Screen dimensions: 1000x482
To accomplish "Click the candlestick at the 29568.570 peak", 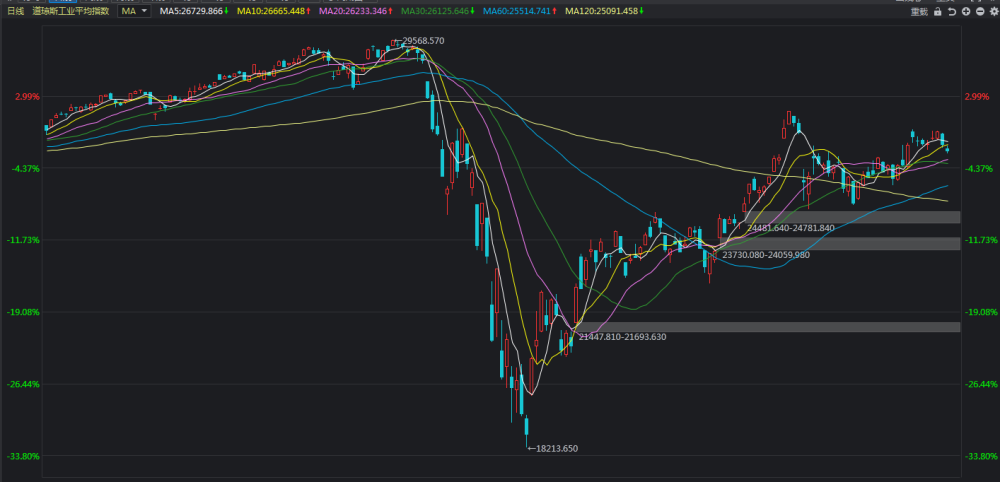I will [x=393, y=43].
